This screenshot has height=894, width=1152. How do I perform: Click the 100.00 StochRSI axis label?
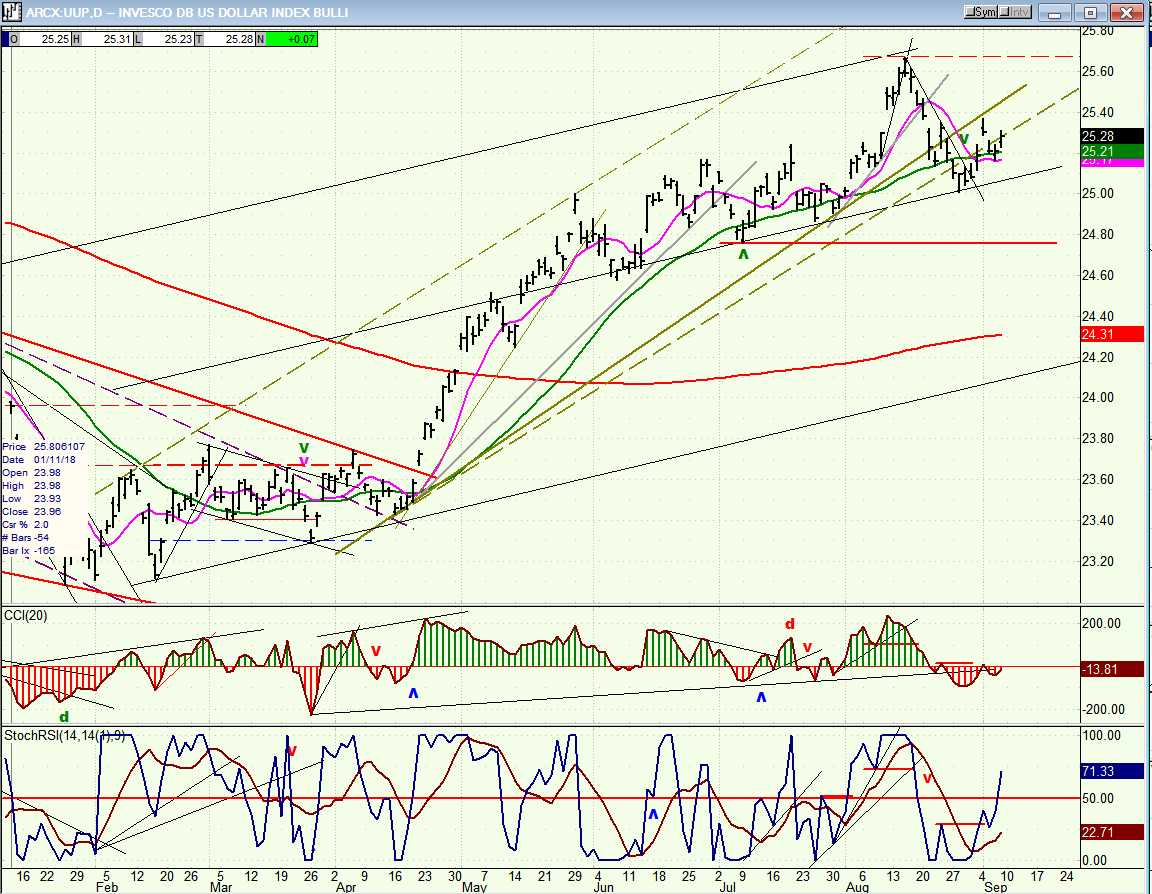1103,736
